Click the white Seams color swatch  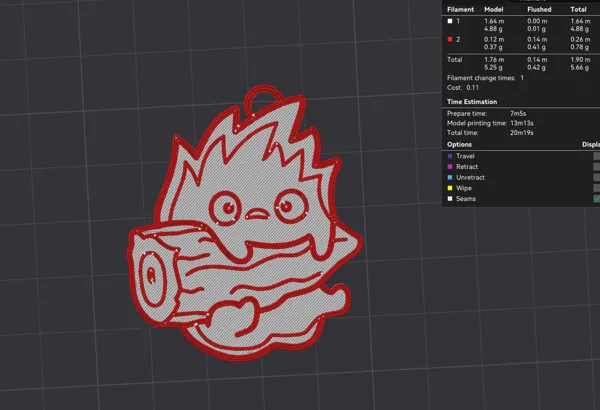pos(450,199)
